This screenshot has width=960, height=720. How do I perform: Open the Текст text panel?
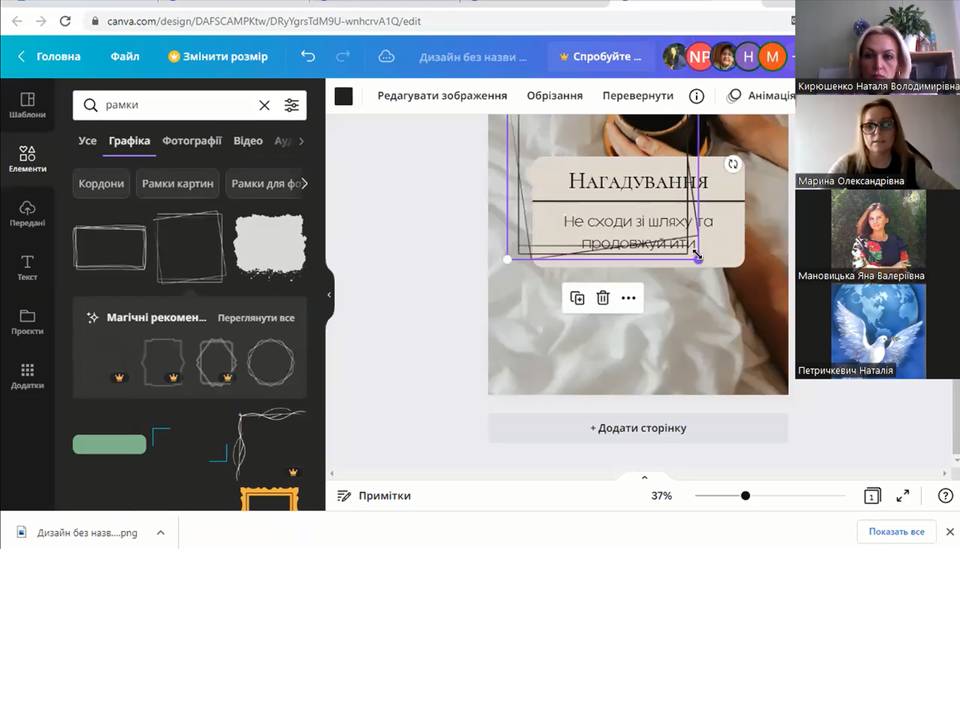point(27,267)
